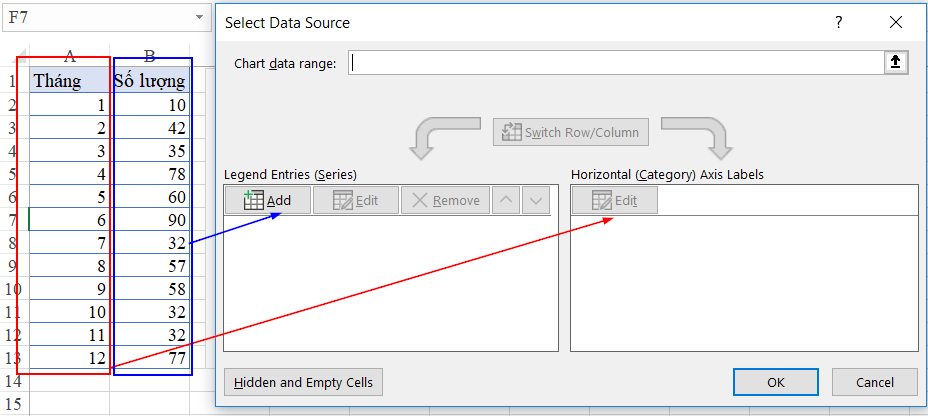Image resolution: width=928 pixels, height=416 pixels.
Task: Move series down with the down arrow
Action: click(537, 200)
